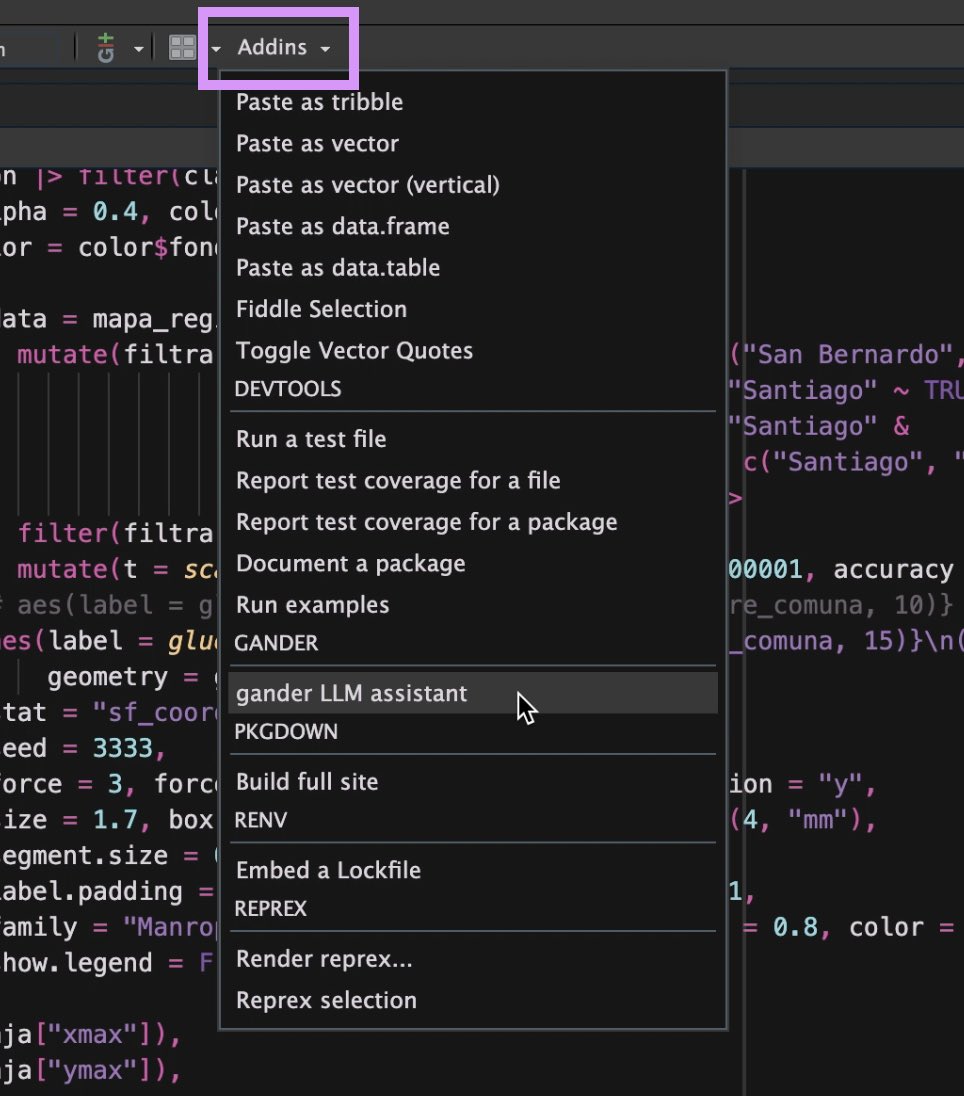Click the workspace panes grid icon
The height and width of the screenshot is (1096, 964).
pos(182,47)
